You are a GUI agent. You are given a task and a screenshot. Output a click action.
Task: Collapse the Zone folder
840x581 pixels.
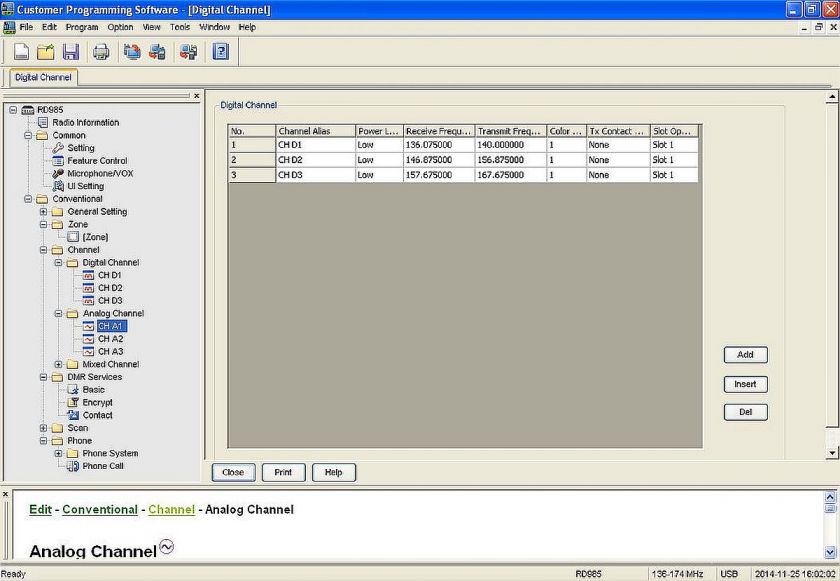pyautogui.click(x=43, y=224)
